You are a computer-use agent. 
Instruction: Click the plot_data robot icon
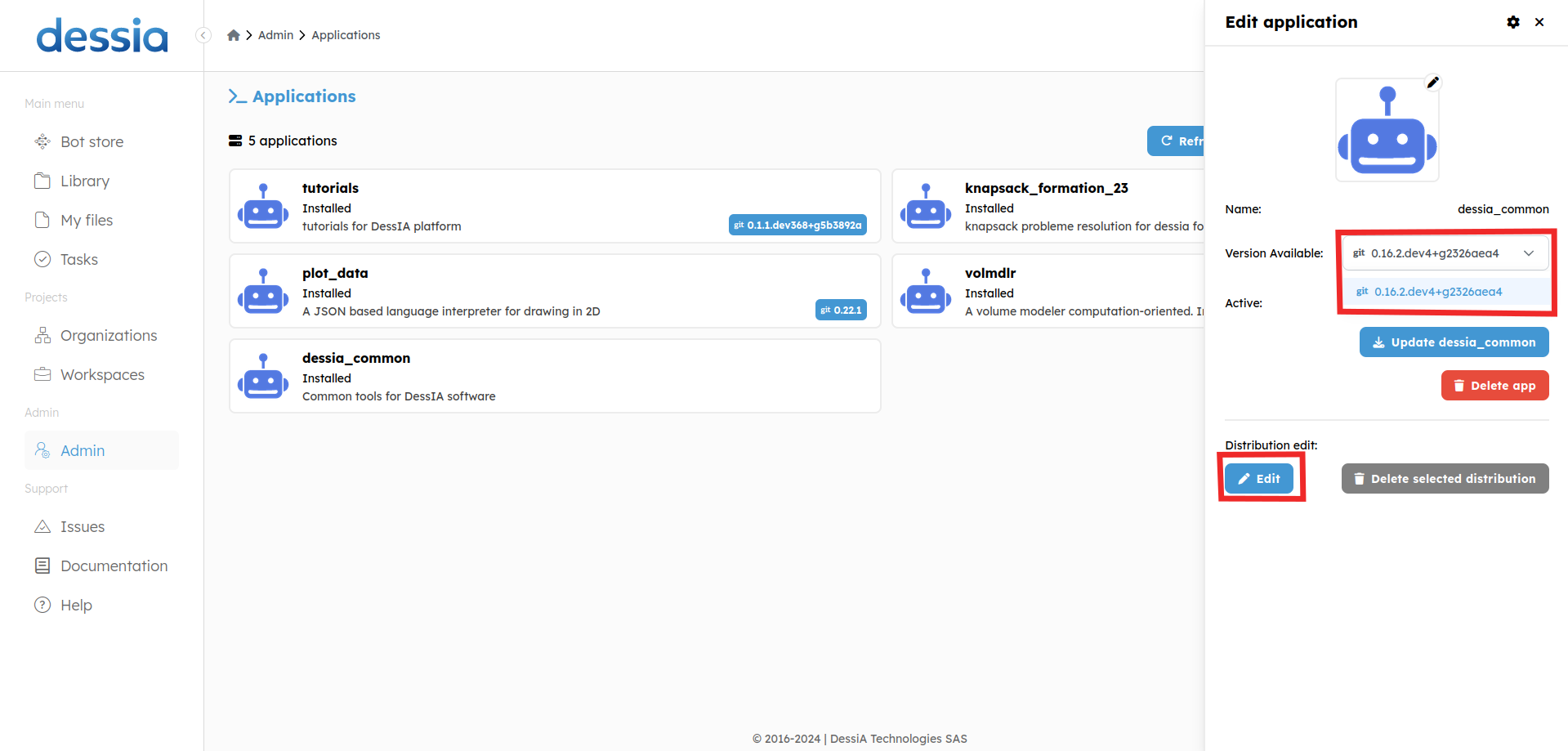click(x=263, y=291)
